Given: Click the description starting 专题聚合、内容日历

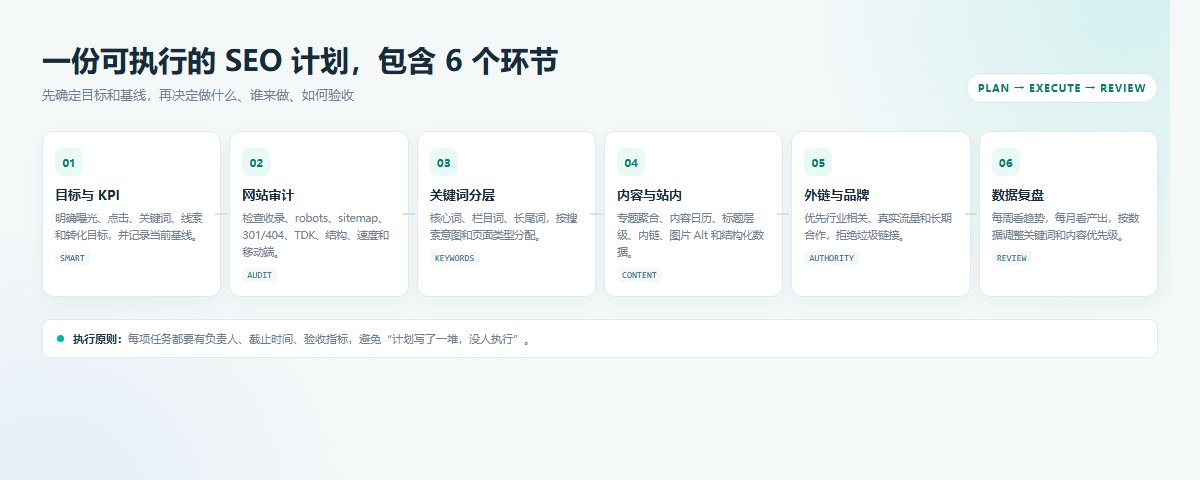Looking at the screenshot, I should click(691, 235).
